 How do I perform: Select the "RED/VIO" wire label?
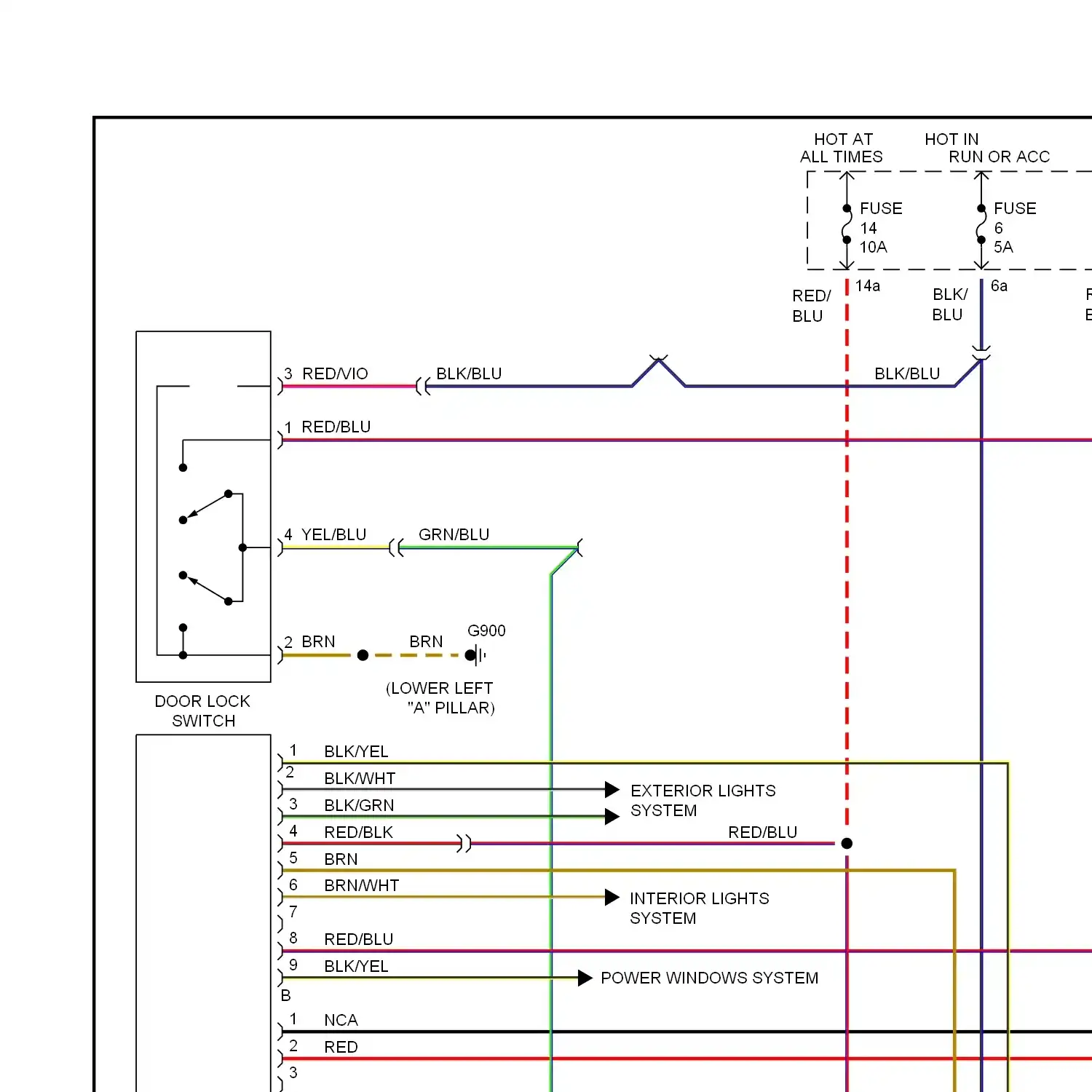click(335, 373)
